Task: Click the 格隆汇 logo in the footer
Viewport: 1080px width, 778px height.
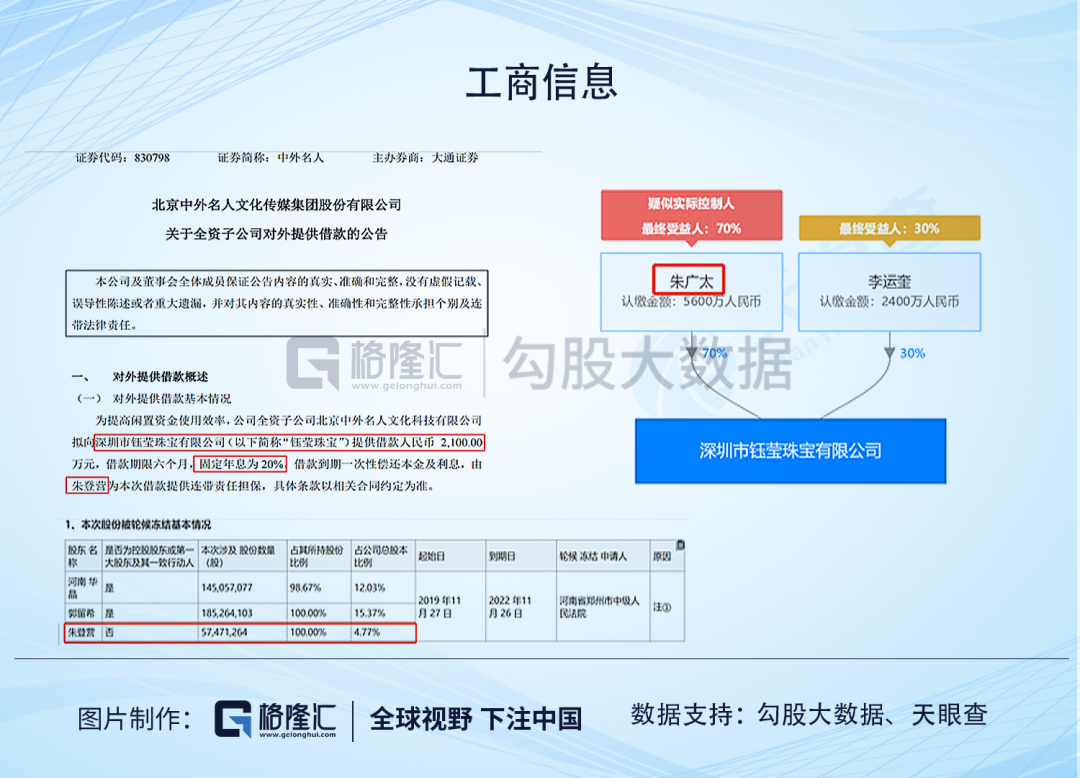Action: [276, 720]
